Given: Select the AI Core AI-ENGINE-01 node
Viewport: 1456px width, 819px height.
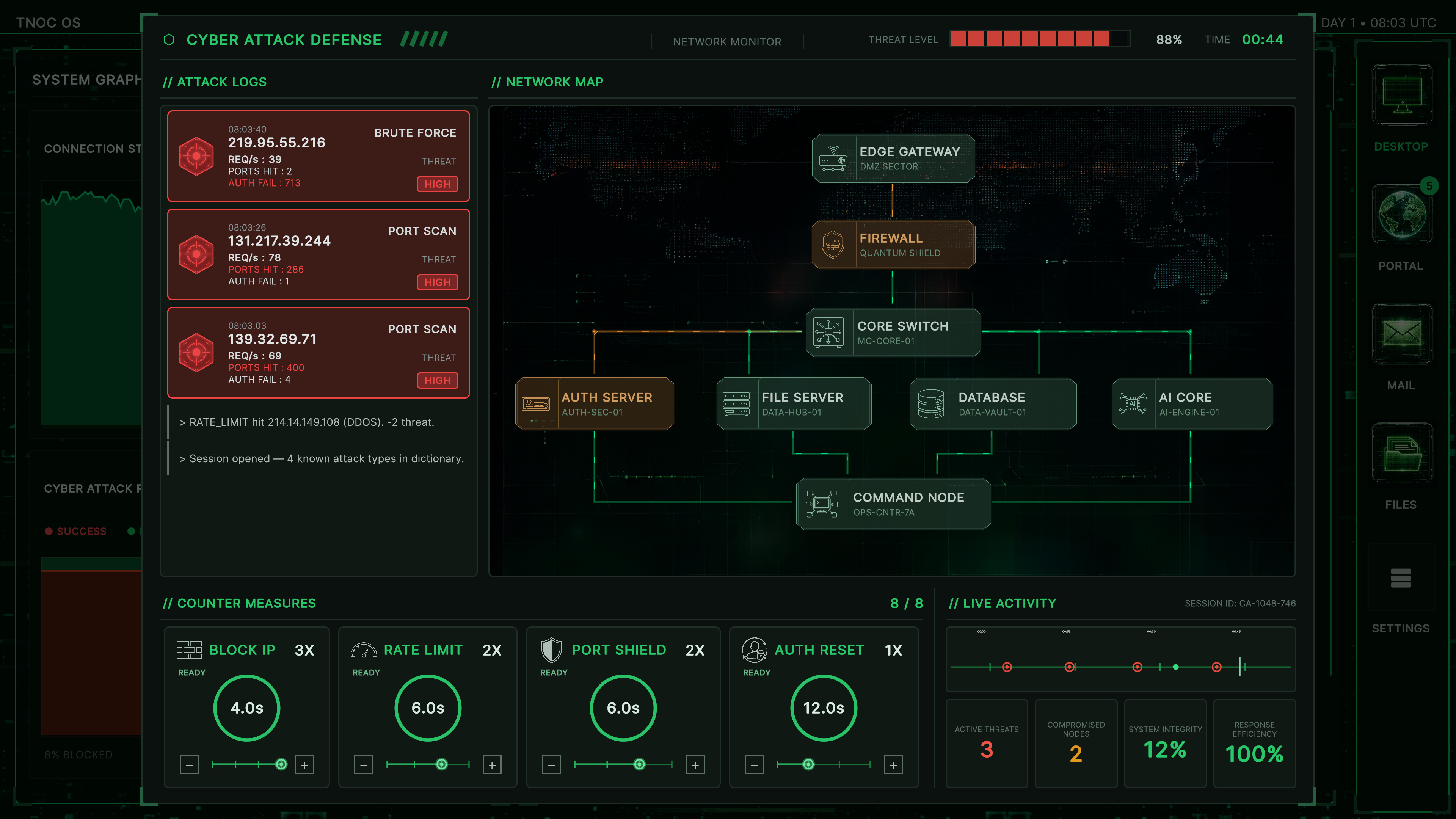Looking at the screenshot, I should tap(1193, 404).
